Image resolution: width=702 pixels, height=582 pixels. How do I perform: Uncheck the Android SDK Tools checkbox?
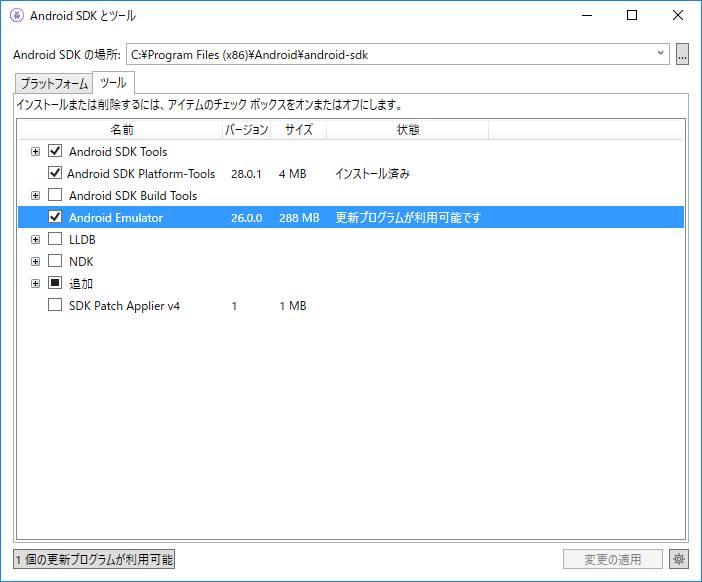(55, 151)
